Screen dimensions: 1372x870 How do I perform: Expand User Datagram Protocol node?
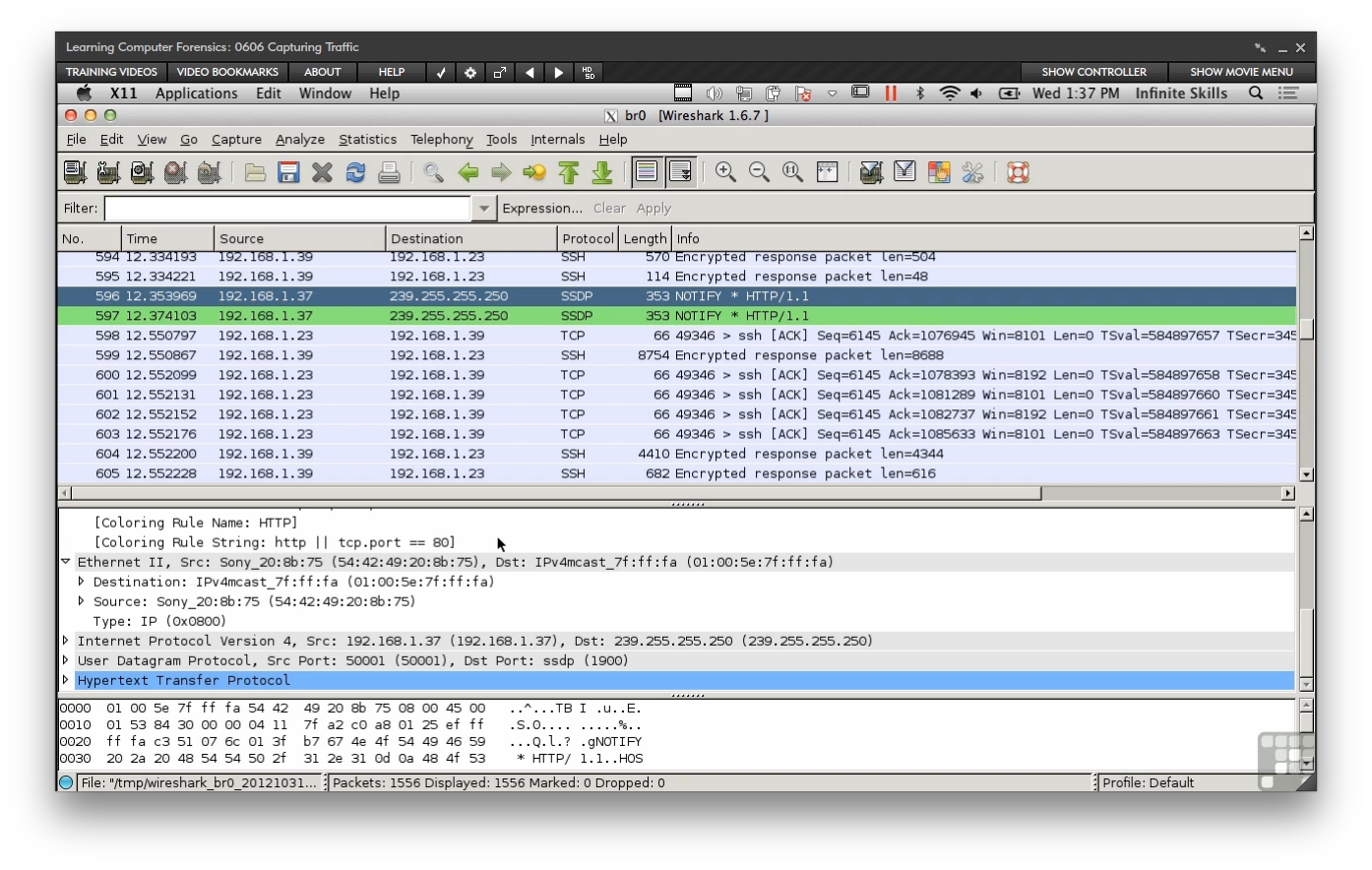(x=66, y=660)
